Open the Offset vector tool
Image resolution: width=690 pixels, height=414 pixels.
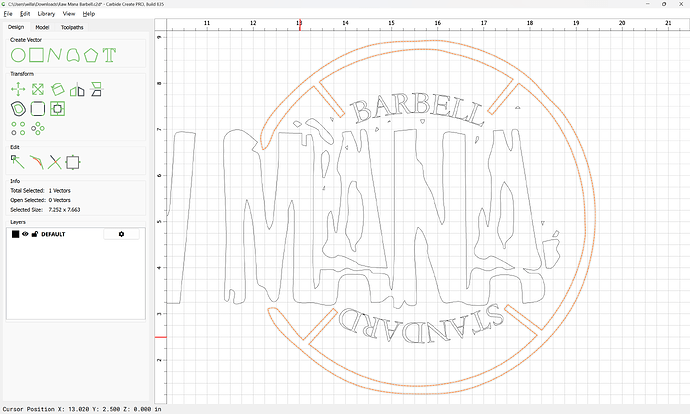click(18, 108)
